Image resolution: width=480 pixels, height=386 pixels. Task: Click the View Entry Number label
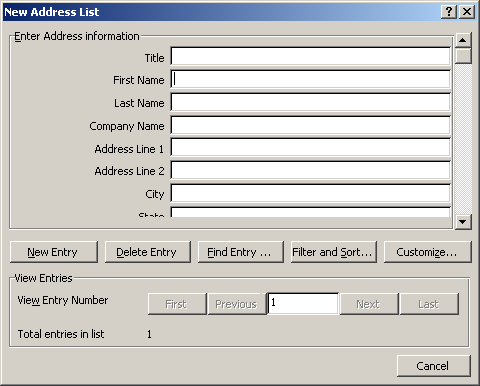[63, 300]
